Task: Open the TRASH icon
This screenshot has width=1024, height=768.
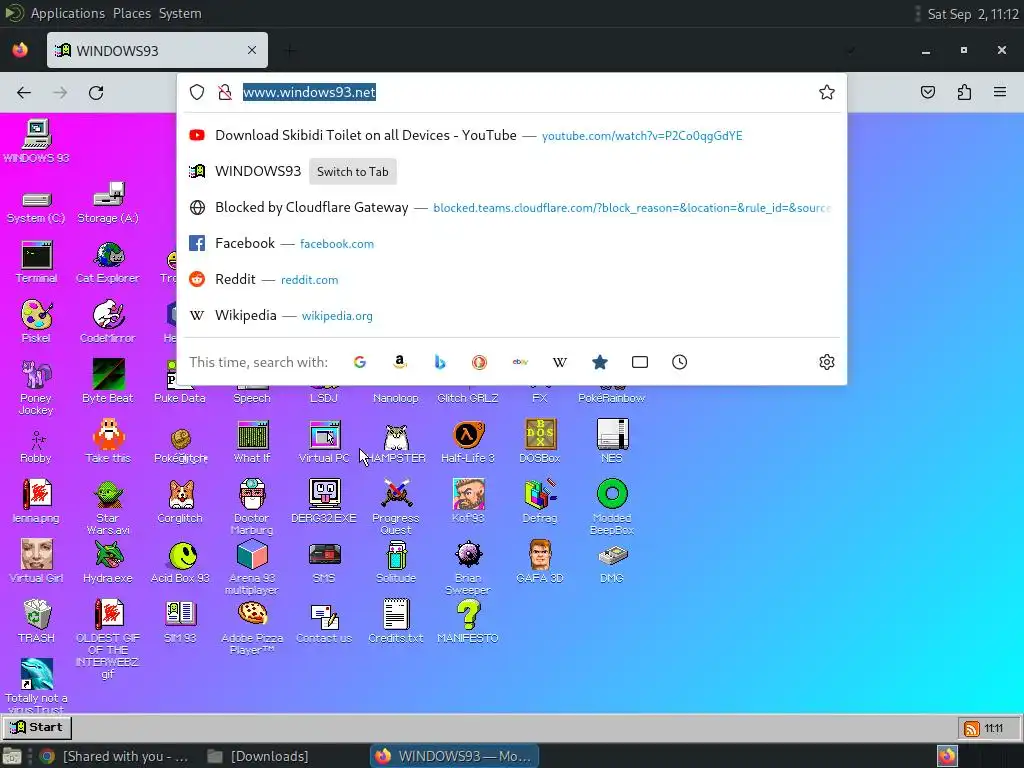Action: coord(37,622)
